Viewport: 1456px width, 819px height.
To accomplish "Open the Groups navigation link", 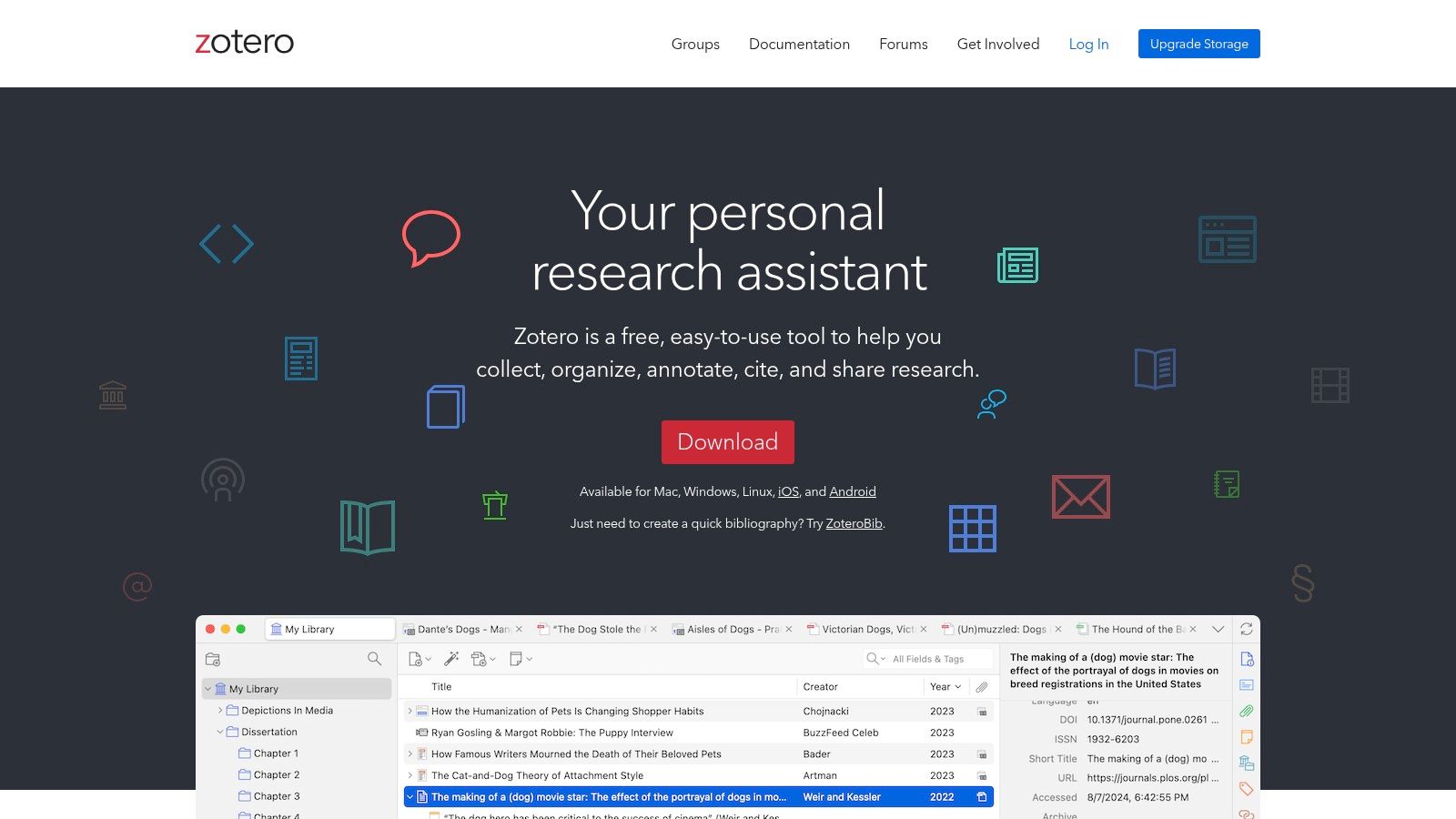I will pos(695,44).
